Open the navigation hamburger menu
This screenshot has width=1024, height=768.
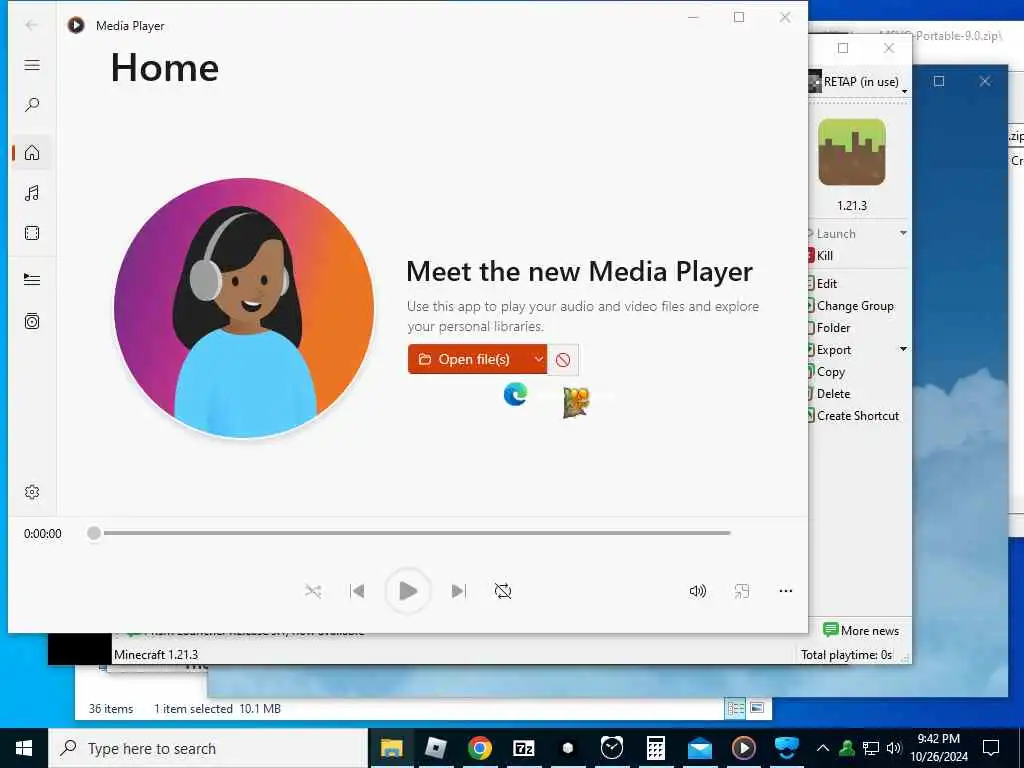(32, 65)
